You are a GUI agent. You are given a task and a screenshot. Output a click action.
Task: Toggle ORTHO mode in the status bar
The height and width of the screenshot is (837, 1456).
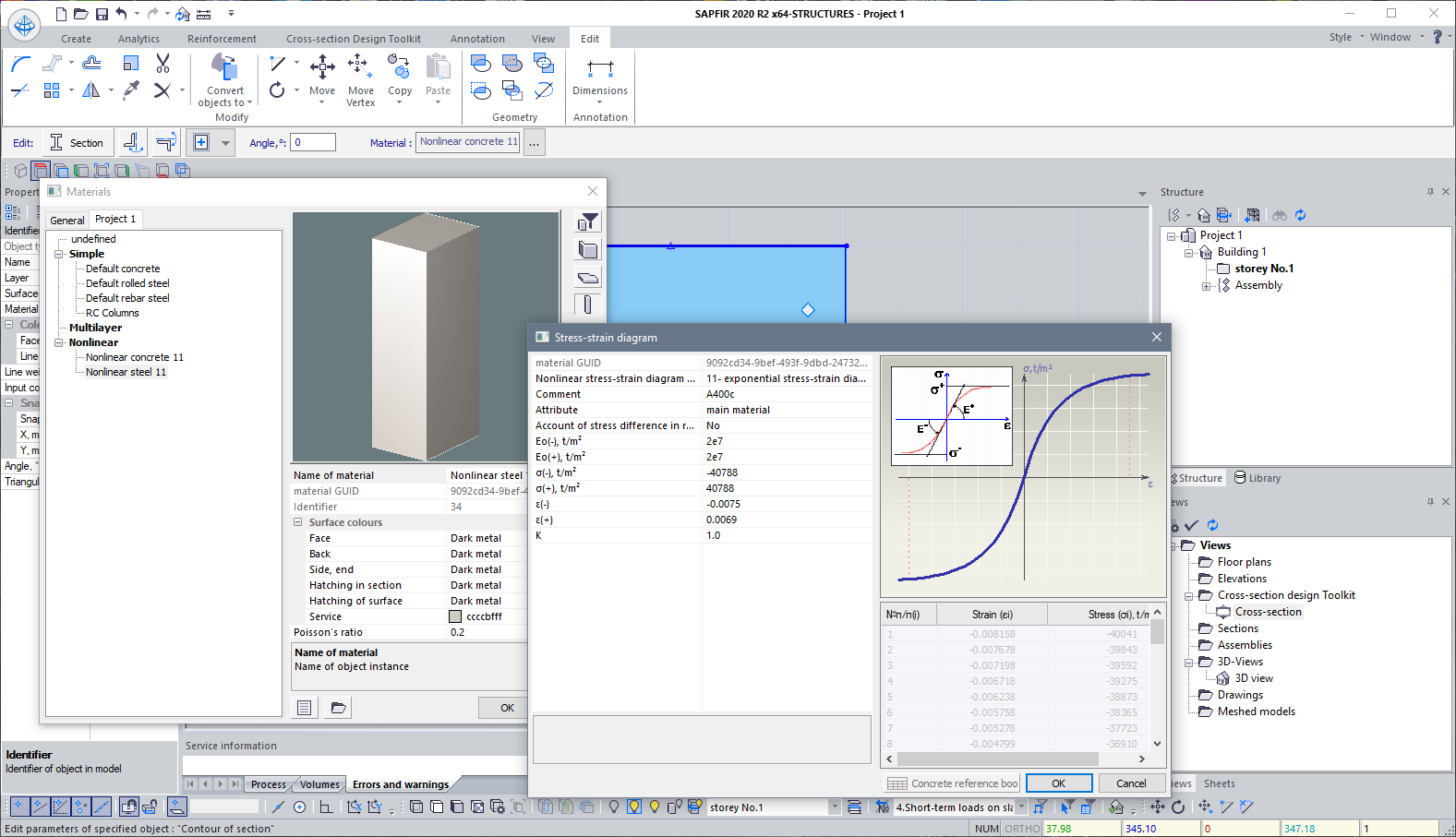click(x=1022, y=829)
